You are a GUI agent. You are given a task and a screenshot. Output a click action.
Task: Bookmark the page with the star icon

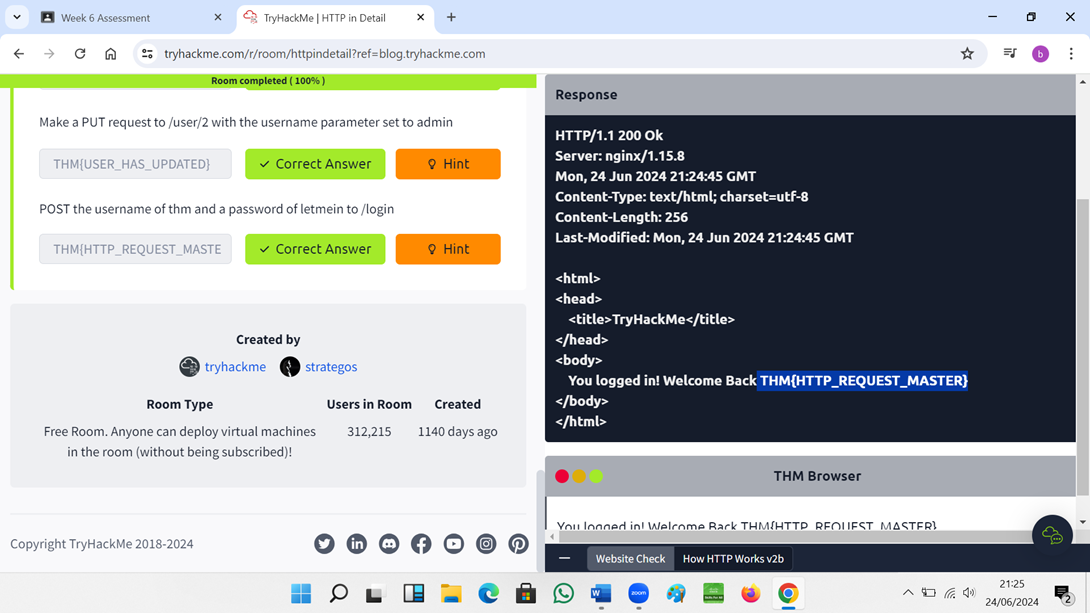[967, 53]
